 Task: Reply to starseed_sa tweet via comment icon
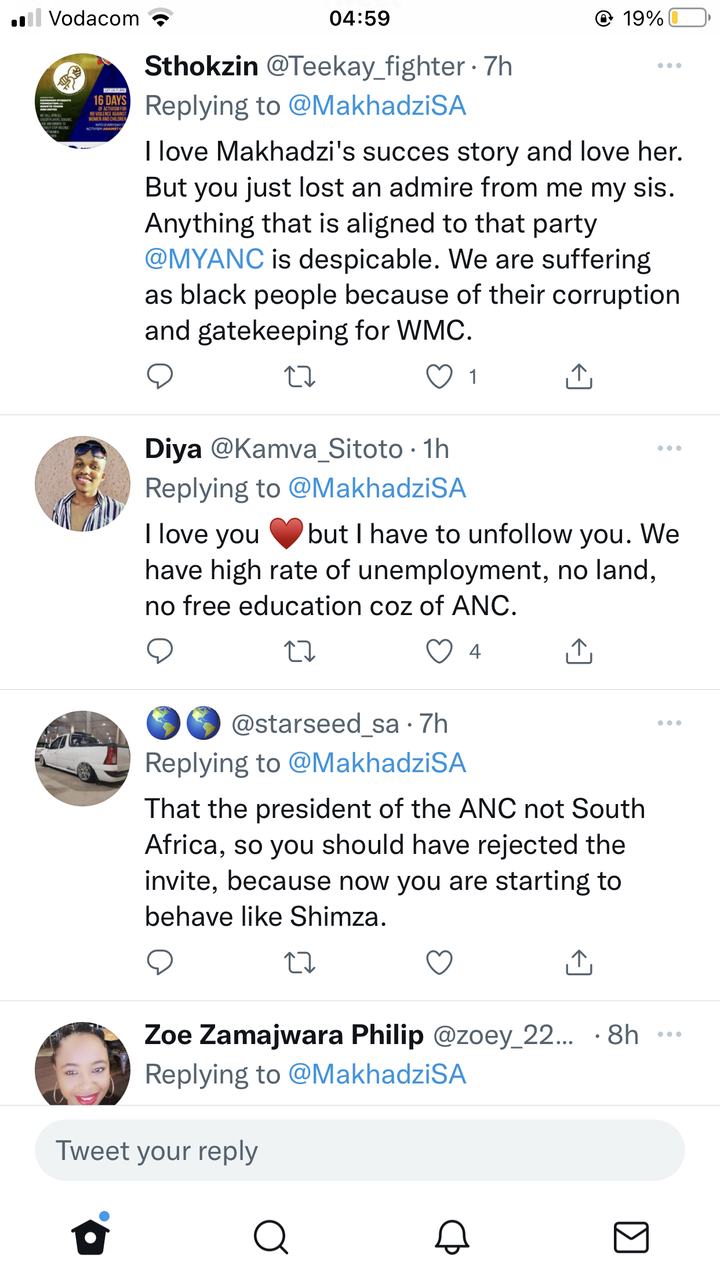point(160,962)
